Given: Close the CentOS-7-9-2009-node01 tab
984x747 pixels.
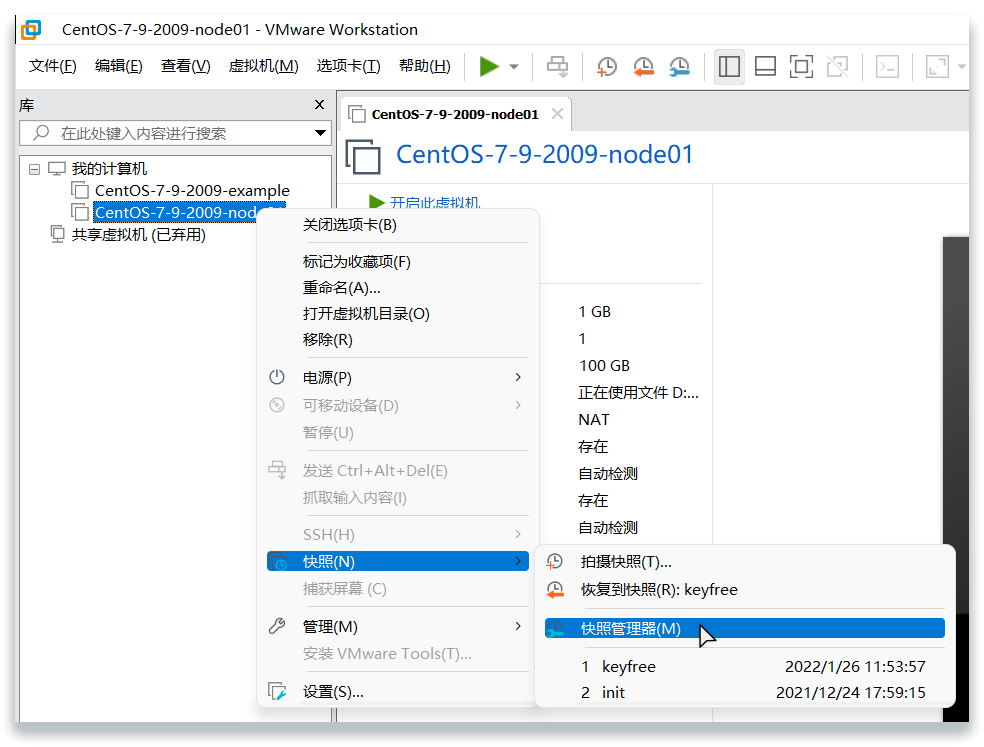Looking at the screenshot, I should (x=557, y=114).
